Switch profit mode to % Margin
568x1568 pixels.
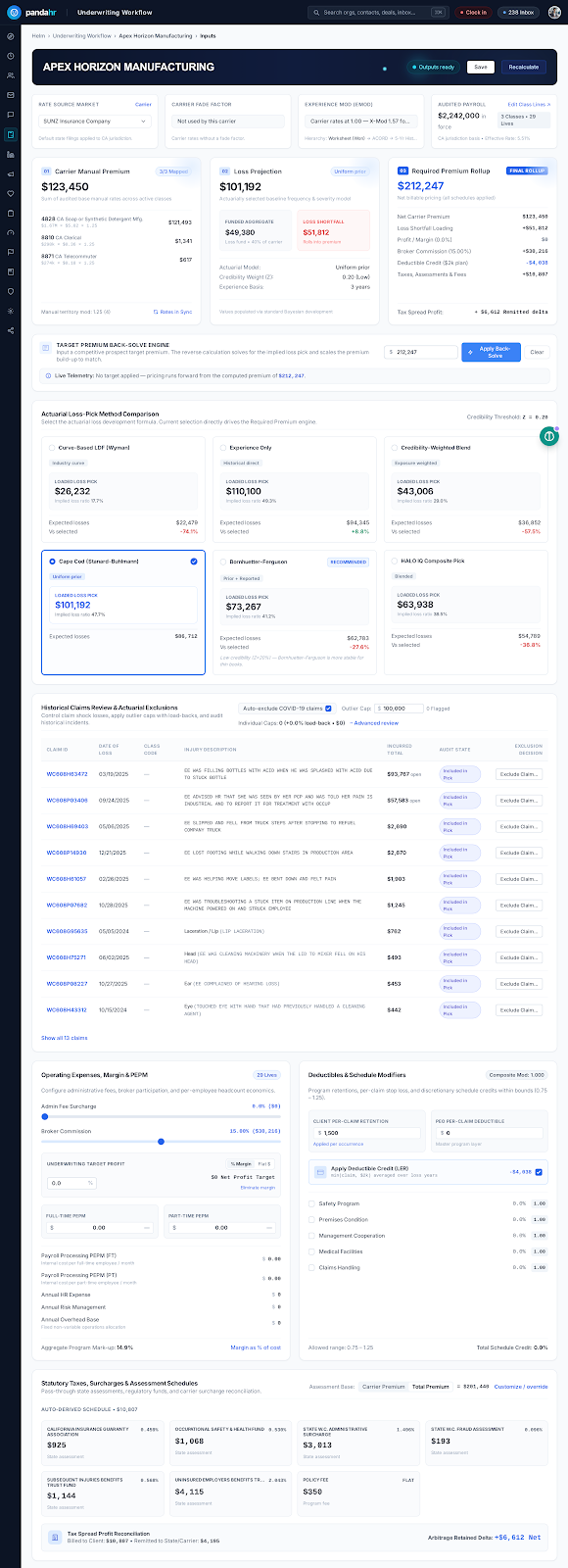[241, 1163]
